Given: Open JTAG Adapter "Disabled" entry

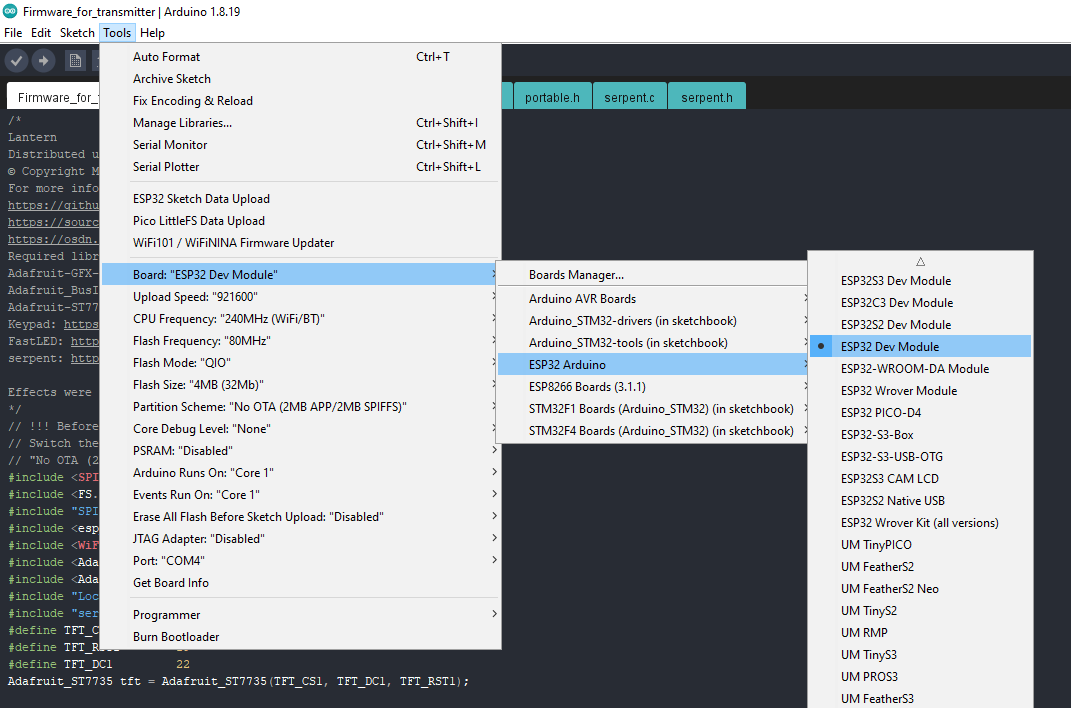Looking at the screenshot, I should tap(301, 539).
